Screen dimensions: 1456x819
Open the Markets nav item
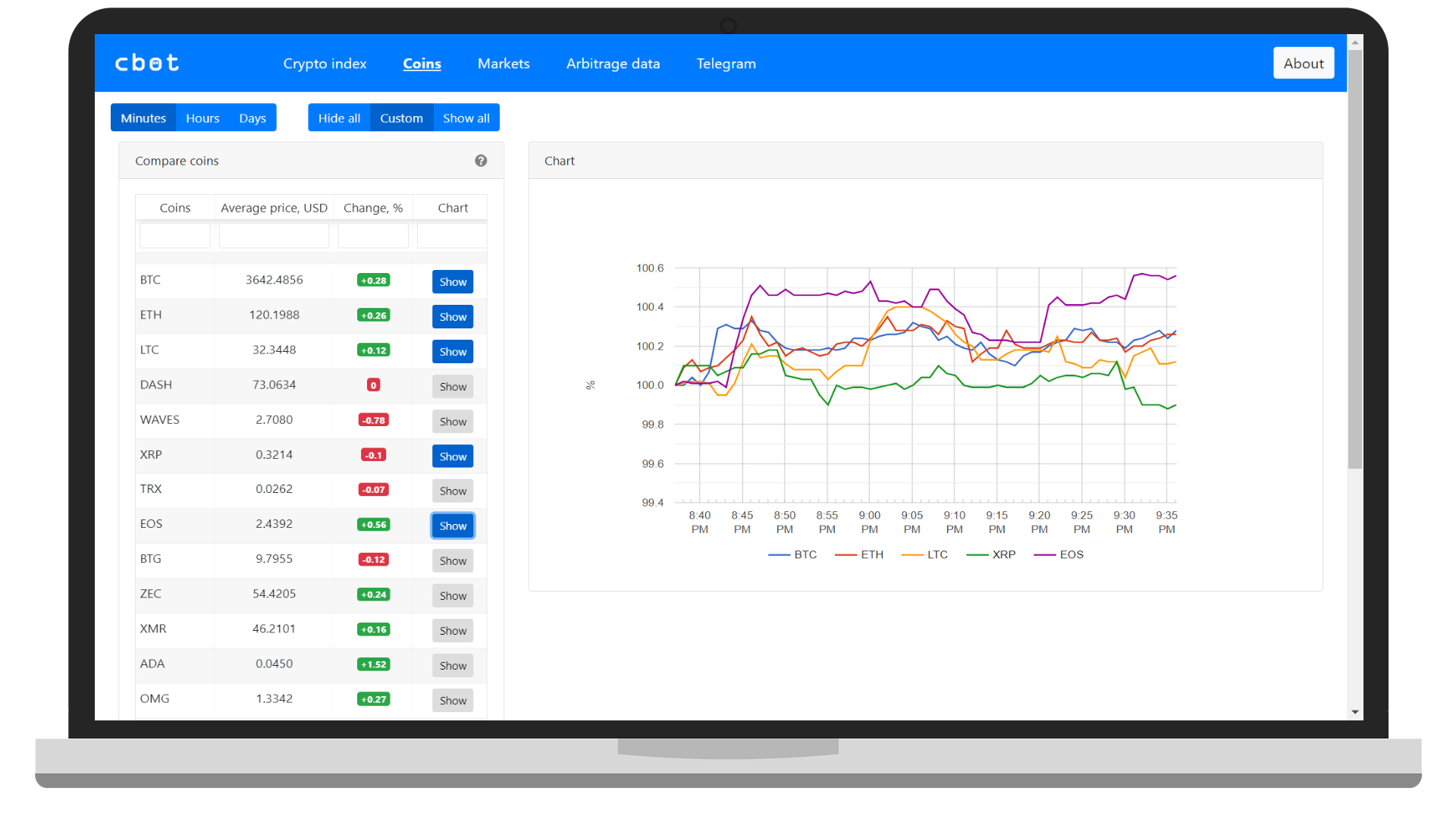coord(504,64)
